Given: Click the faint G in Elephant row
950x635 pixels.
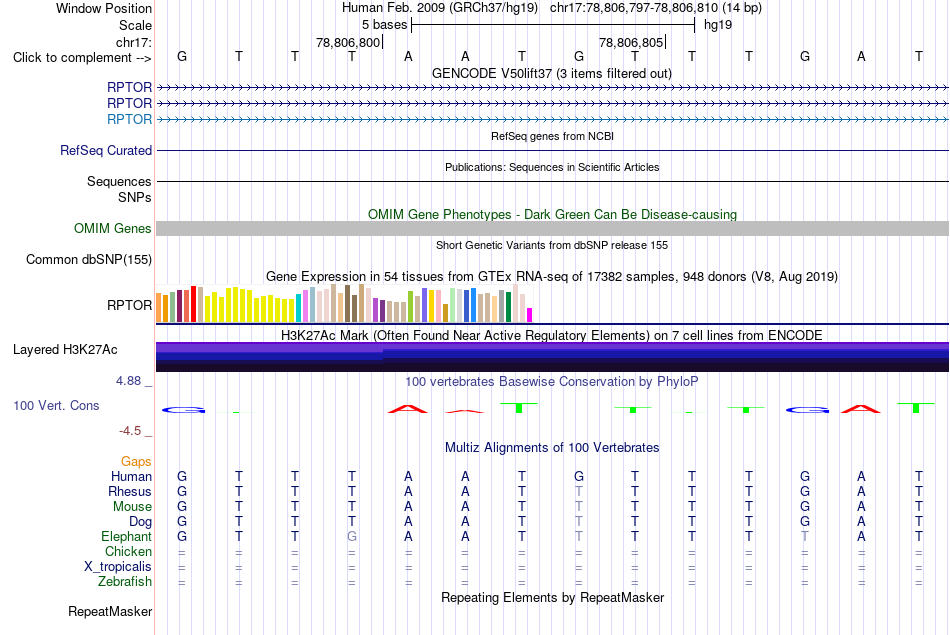Looking at the screenshot, I should pyautogui.click(x=351, y=536).
